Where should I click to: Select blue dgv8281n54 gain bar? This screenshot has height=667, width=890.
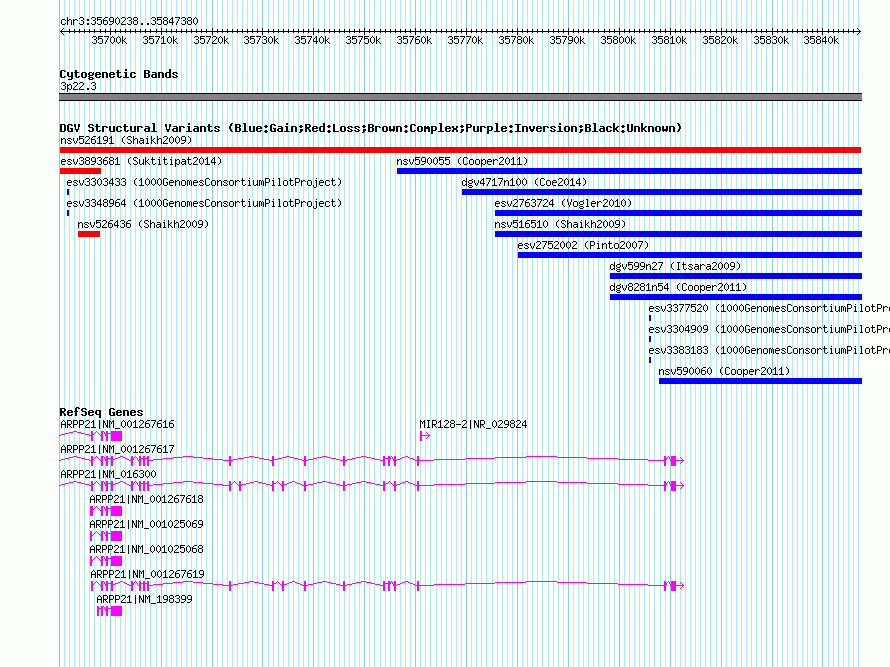[x=736, y=297]
